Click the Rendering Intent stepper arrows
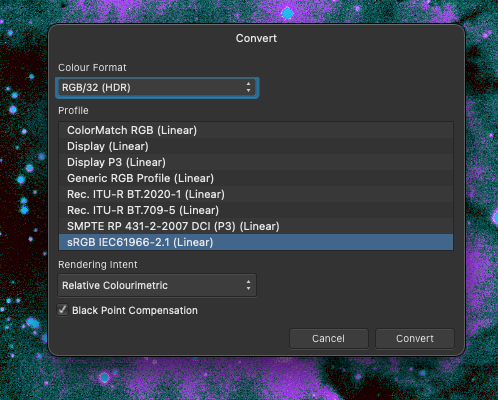Image resolution: width=498 pixels, height=400 pixels. click(x=248, y=285)
